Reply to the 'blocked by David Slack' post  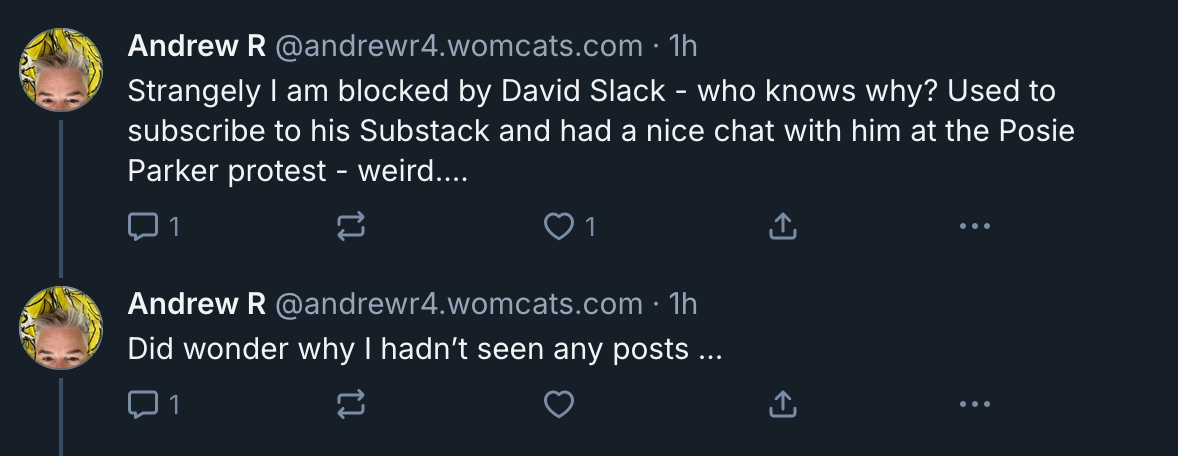point(143,228)
